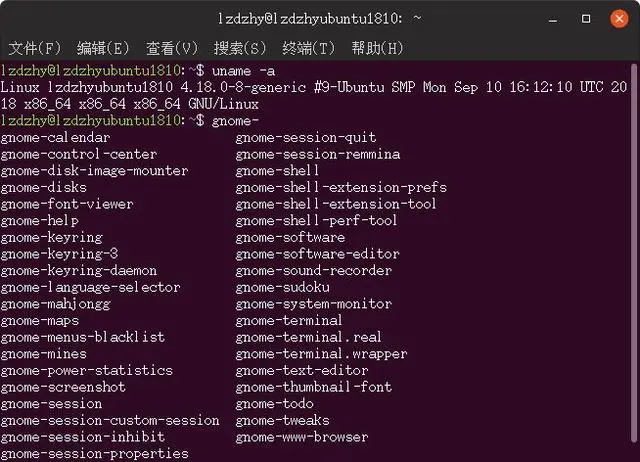Viewport: 640px width, 462px height.
Task: Open the 文件(F) menu
Action: (x=35, y=48)
